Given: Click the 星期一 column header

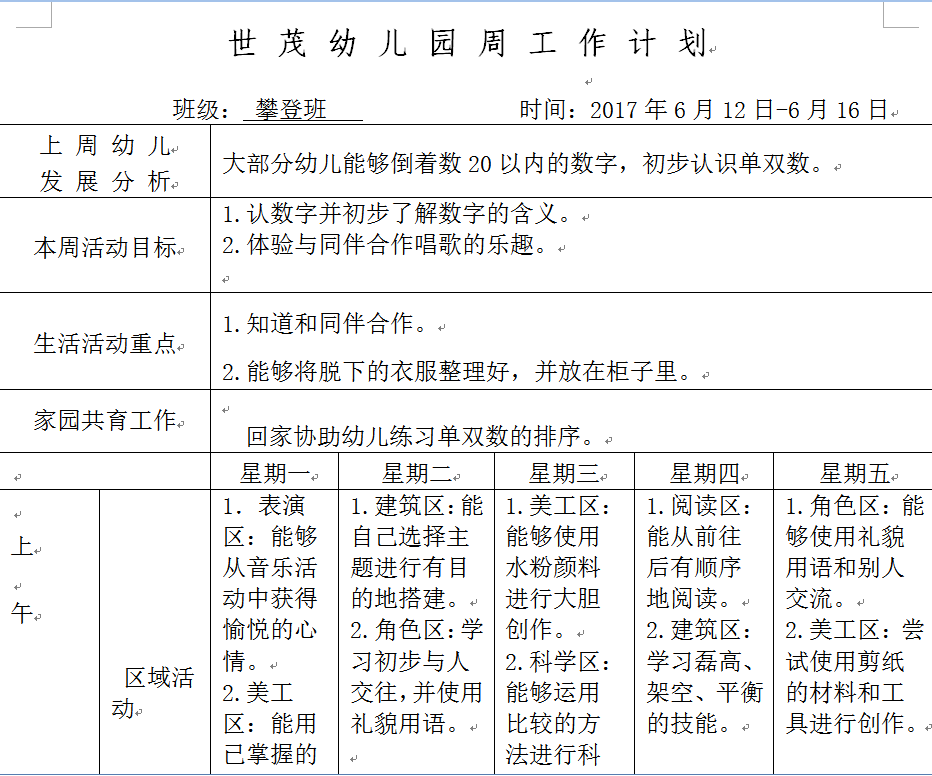Looking at the screenshot, I should 275,473.
